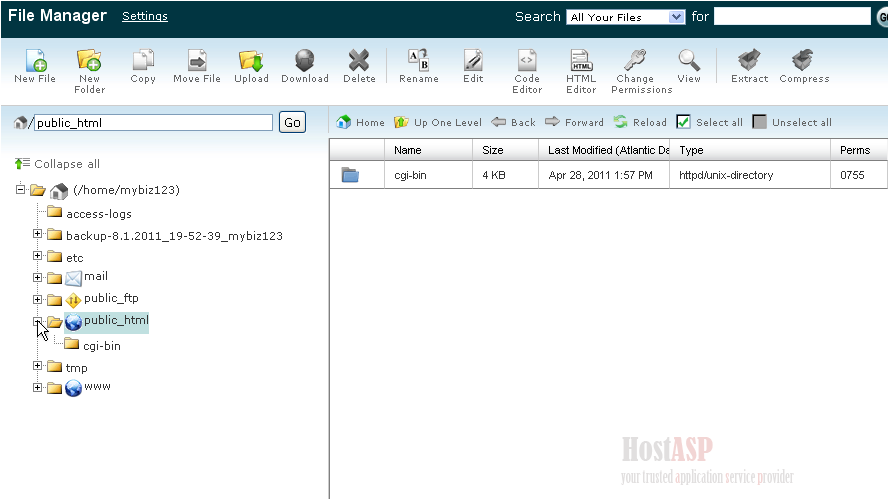Click the directory path input field
The height and width of the screenshot is (500, 889).
(153, 123)
